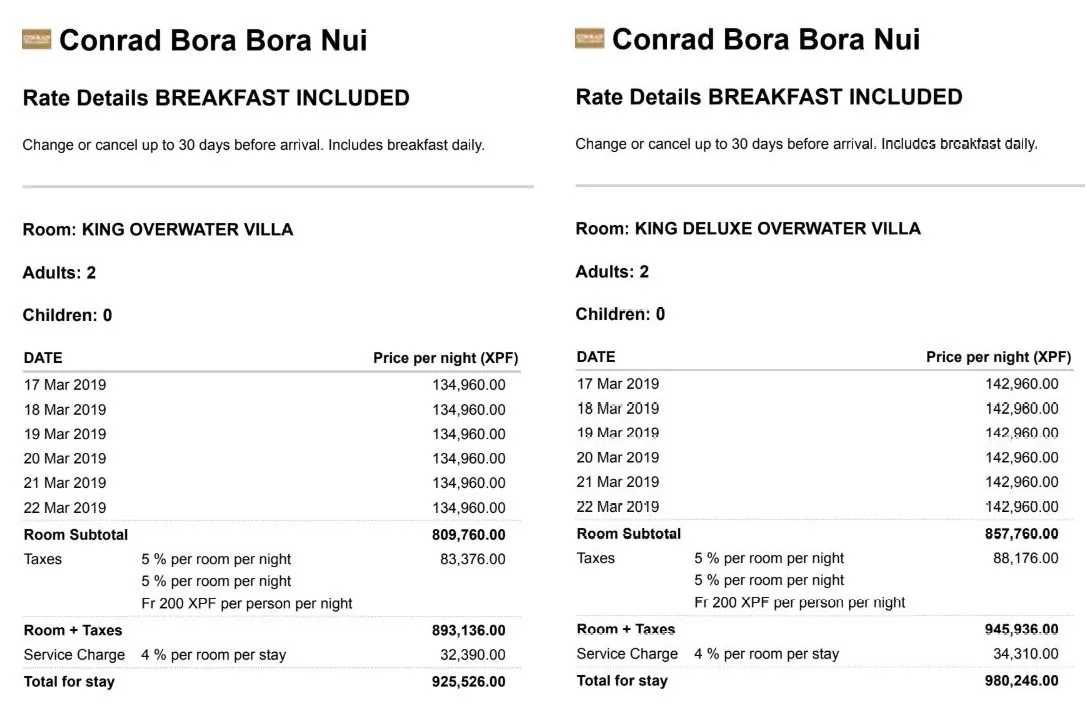Click the 945,936.00 Room + Taxes value
Image resolution: width=1087 pixels, height=704 pixels.
point(1021,629)
